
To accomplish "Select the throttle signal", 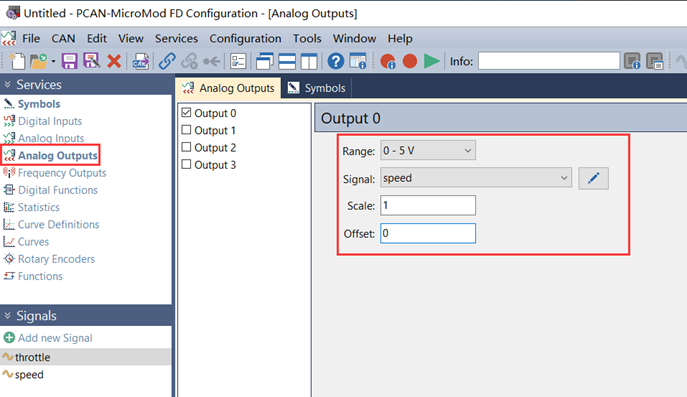I will [85, 357].
